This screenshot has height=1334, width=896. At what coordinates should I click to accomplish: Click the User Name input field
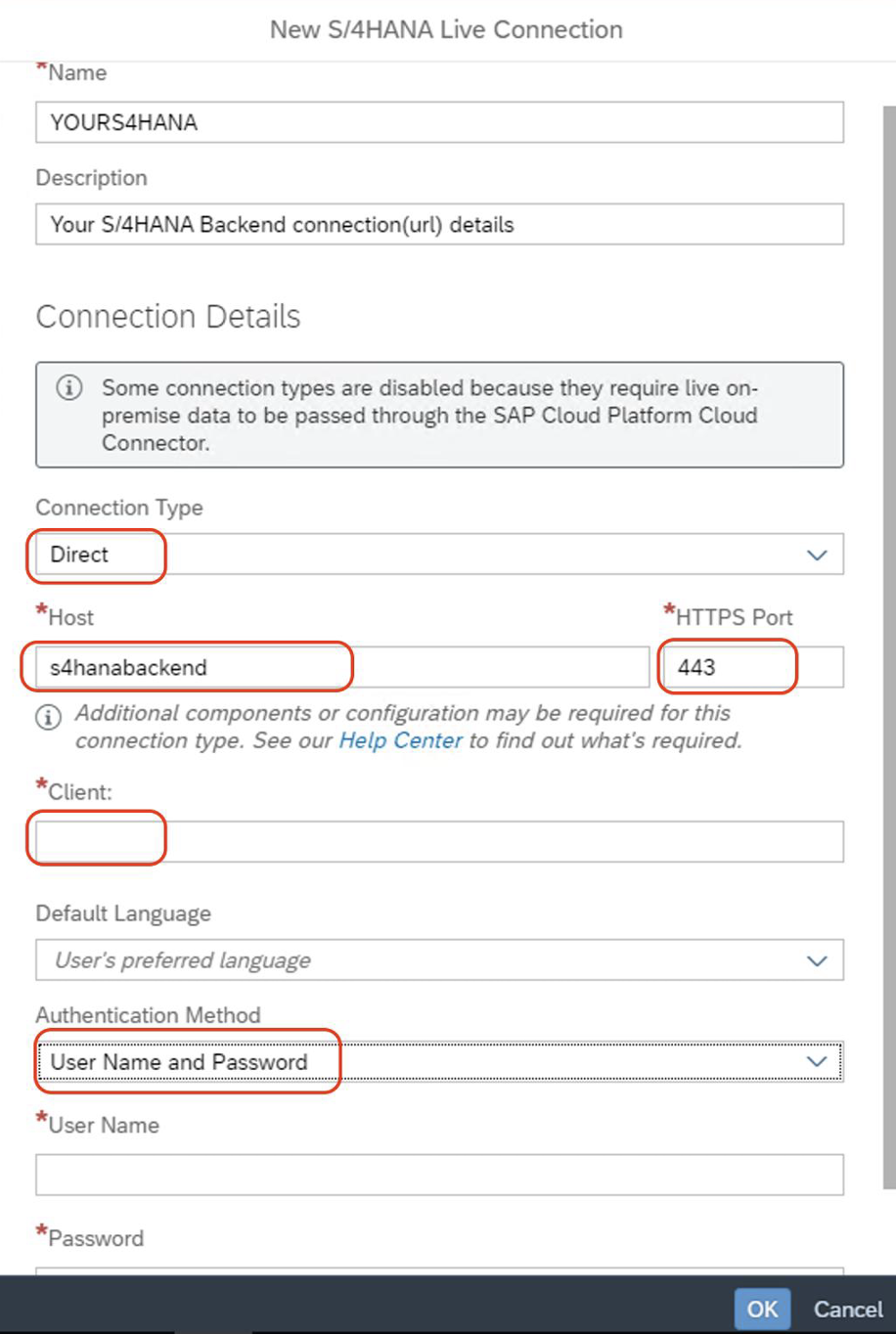(439, 1175)
